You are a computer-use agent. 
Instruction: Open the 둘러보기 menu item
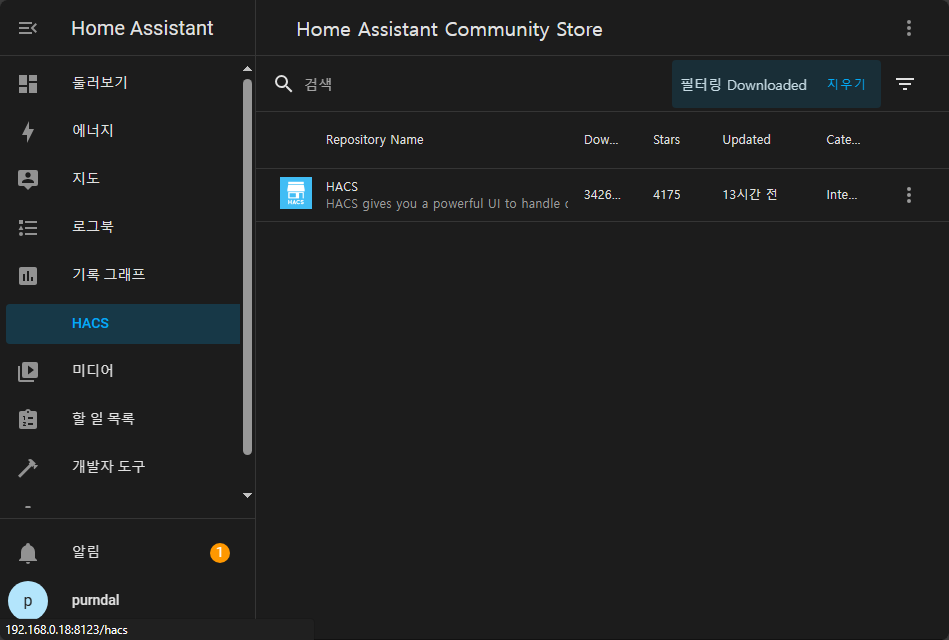click(x=123, y=83)
